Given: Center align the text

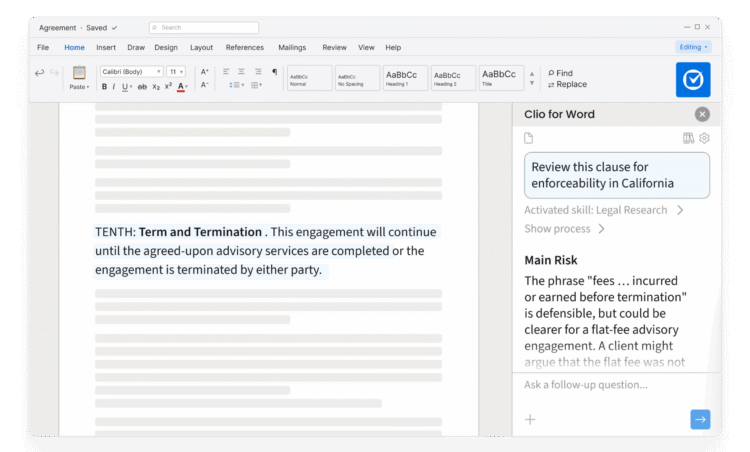Looking at the screenshot, I should pos(242,72).
